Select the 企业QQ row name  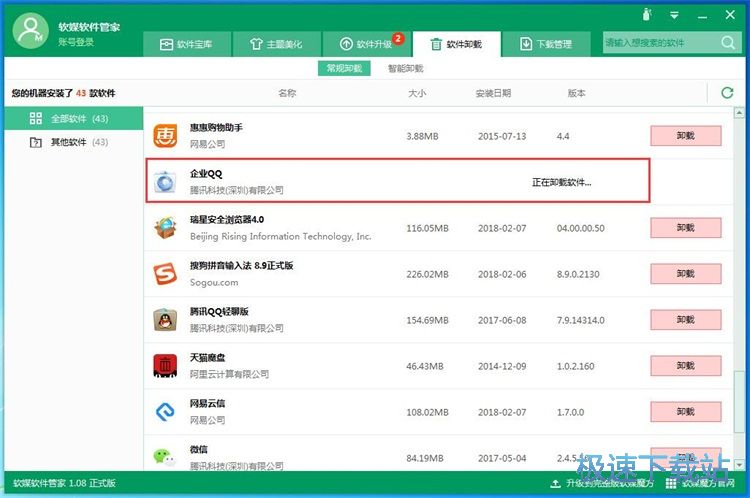[206, 174]
